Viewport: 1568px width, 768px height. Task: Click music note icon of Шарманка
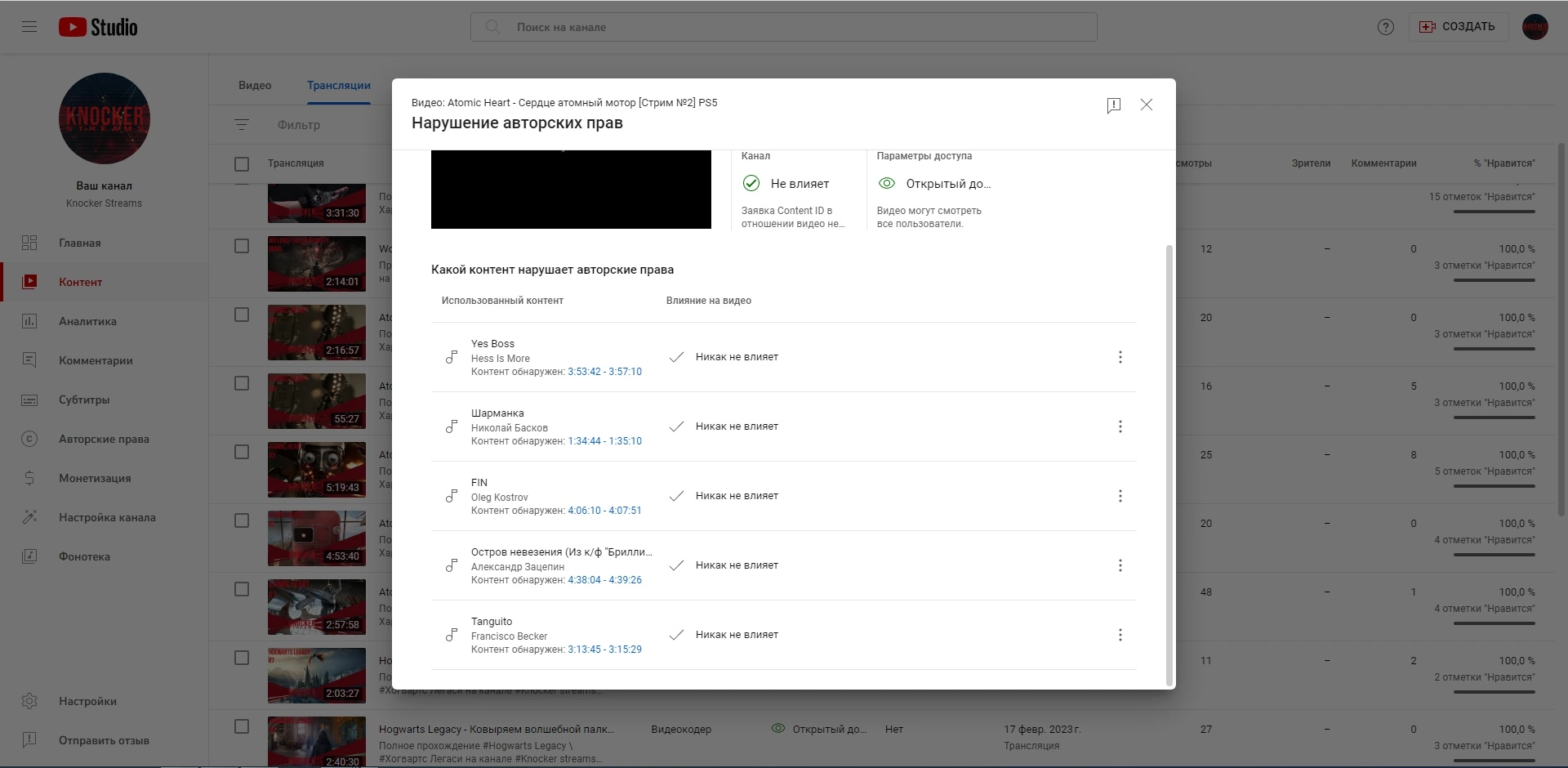coord(451,426)
